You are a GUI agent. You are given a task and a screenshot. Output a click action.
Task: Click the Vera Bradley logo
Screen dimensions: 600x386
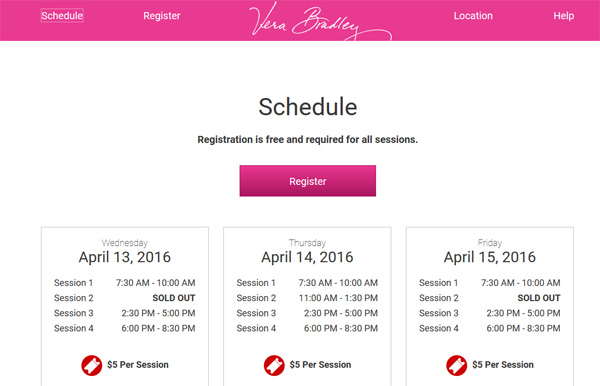(321, 21)
